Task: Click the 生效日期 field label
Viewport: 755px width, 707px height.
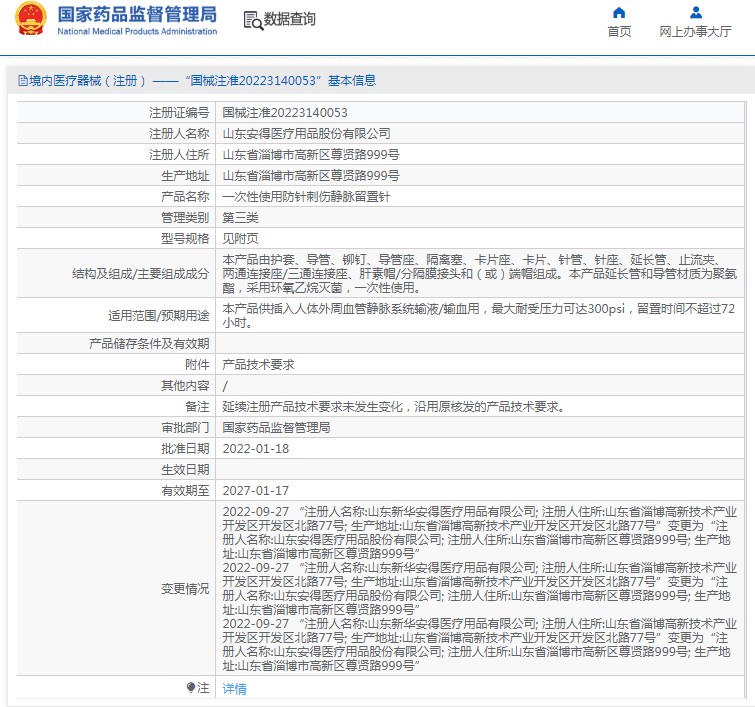Action: [x=185, y=470]
